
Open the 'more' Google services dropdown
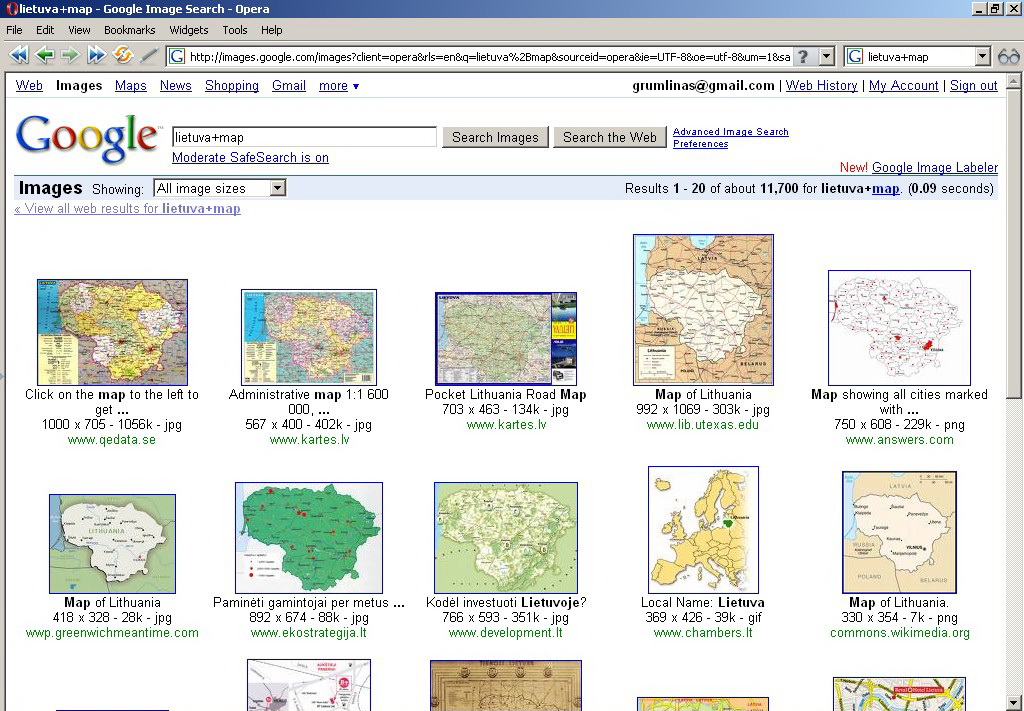[339, 86]
